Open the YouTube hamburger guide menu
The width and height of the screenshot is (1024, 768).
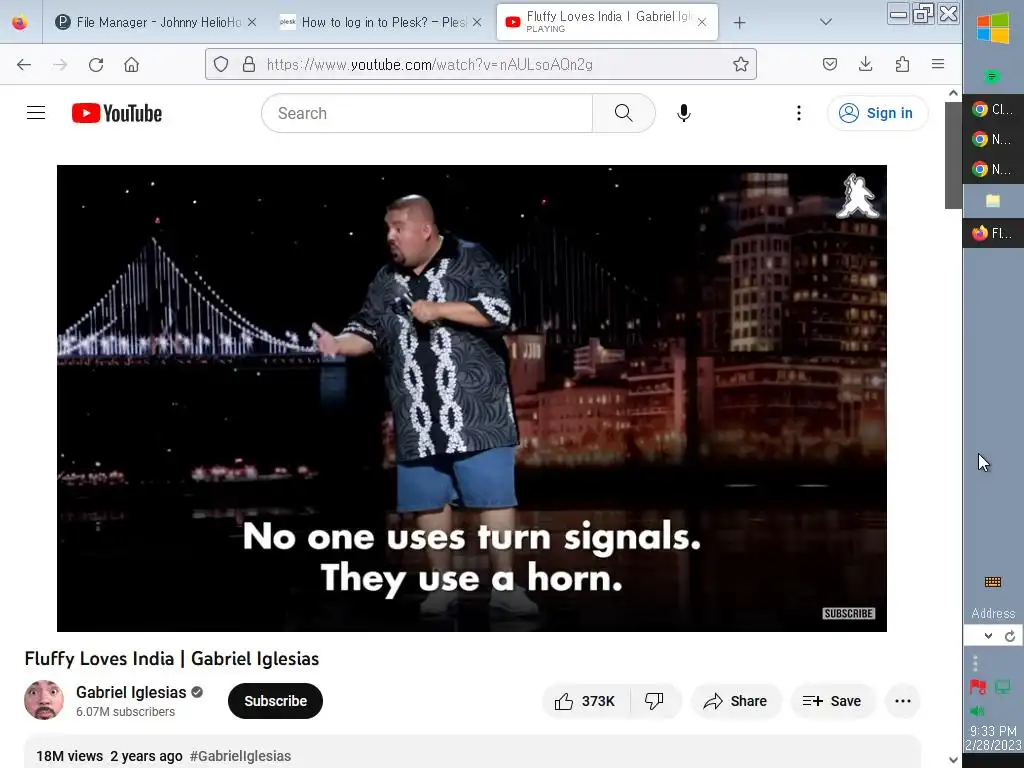[36, 113]
